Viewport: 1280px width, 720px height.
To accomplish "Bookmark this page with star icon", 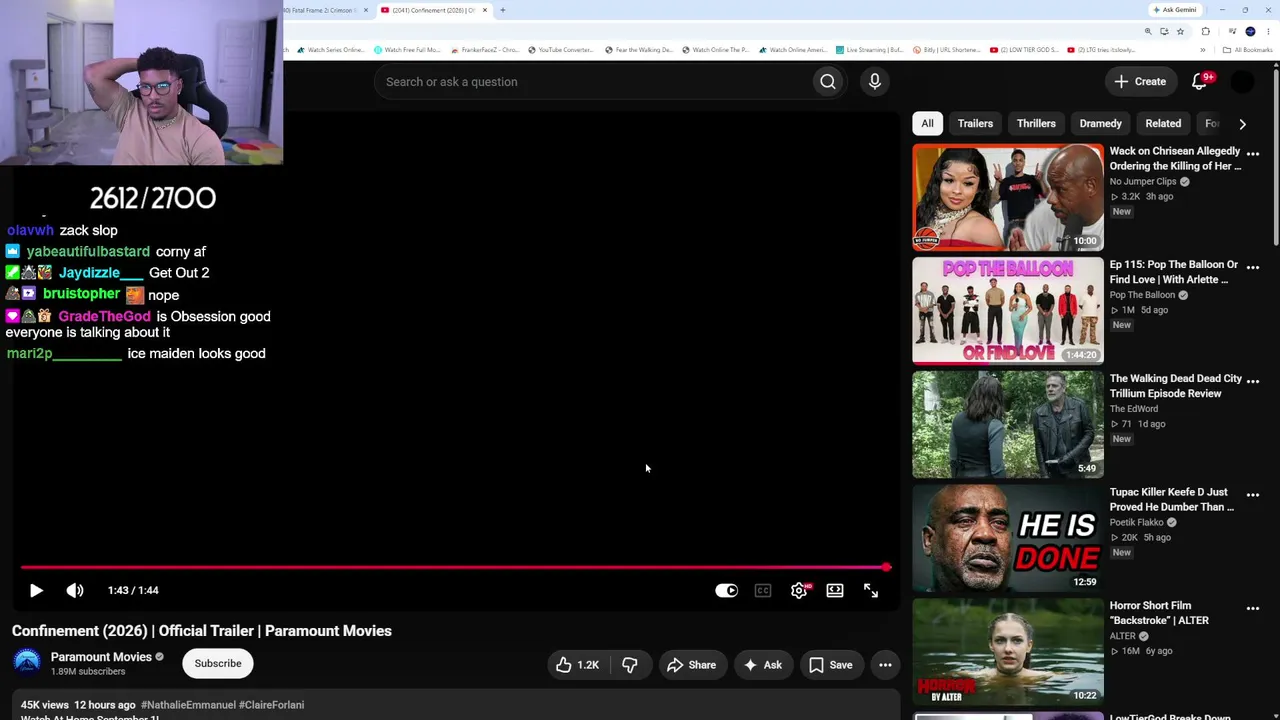I will click(1180, 31).
